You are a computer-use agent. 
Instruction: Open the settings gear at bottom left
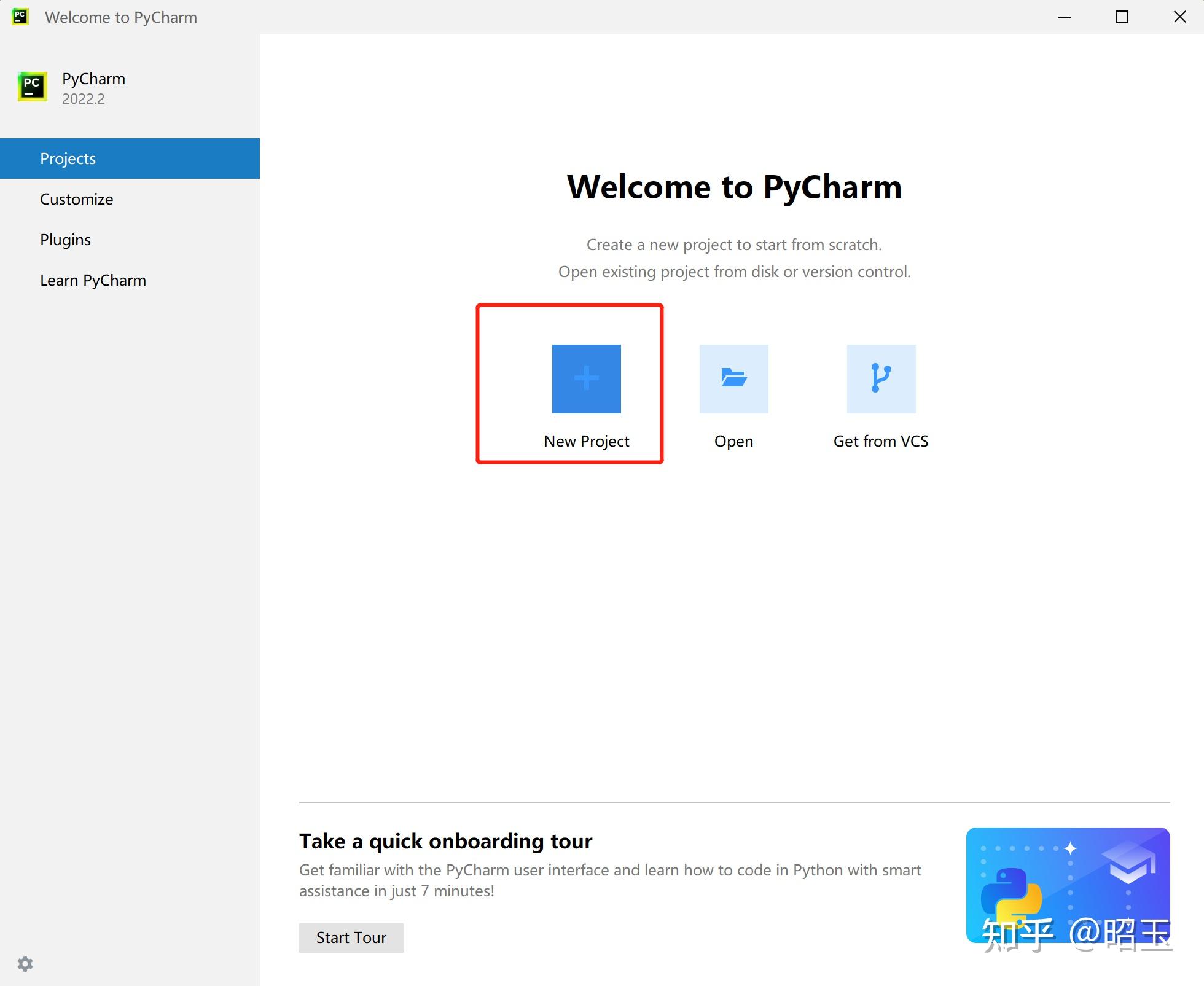tap(26, 964)
